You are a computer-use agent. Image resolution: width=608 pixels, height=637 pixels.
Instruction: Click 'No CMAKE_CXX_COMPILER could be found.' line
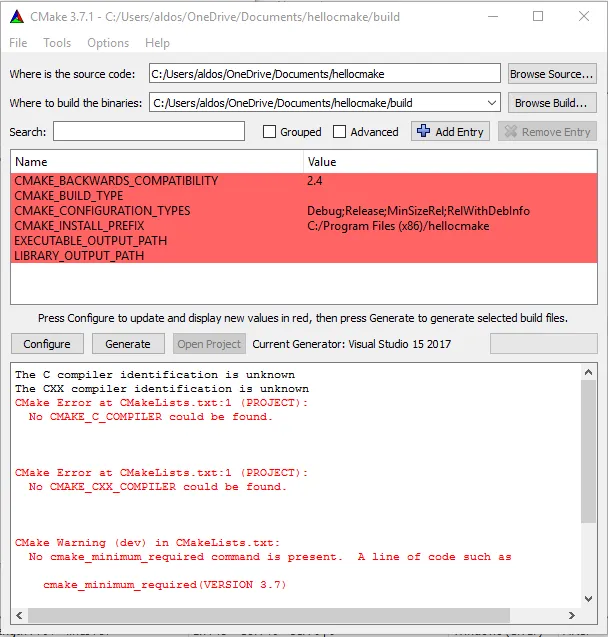[x=158, y=487]
